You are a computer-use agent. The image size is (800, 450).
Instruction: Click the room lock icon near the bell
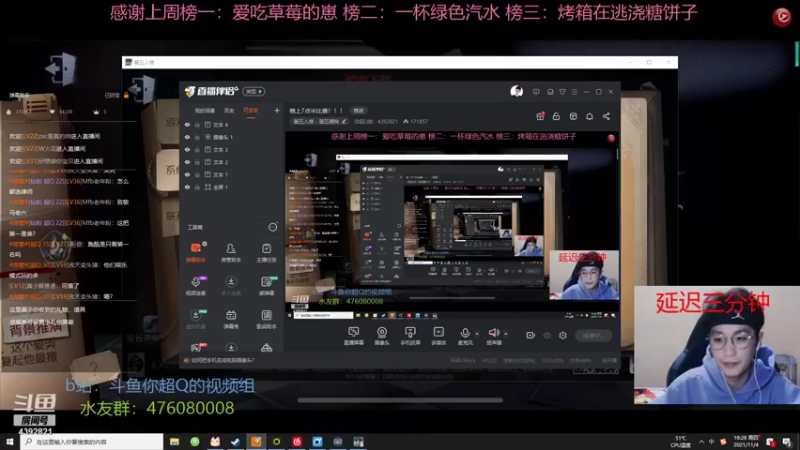[x=556, y=116]
